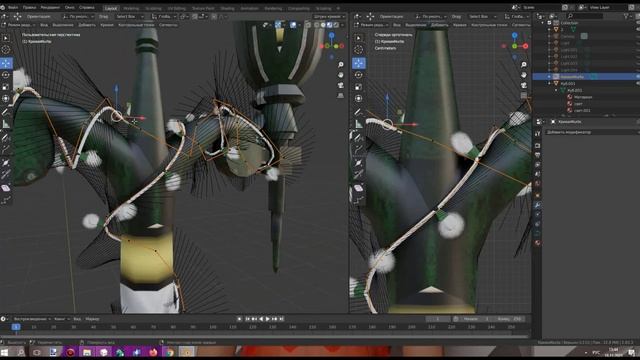
Task: Select the Move tool in right viewport
Action: coord(358,63)
